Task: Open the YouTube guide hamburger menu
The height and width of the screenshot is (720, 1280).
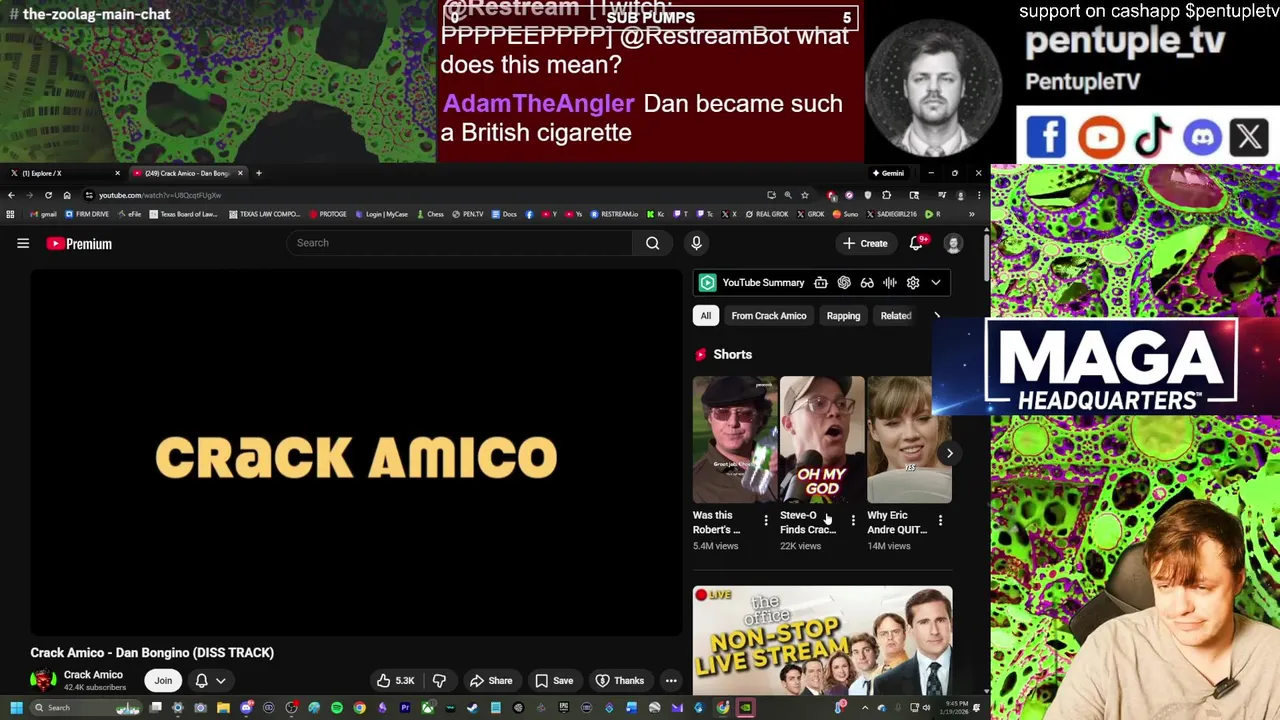Action: tap(23, 243)
